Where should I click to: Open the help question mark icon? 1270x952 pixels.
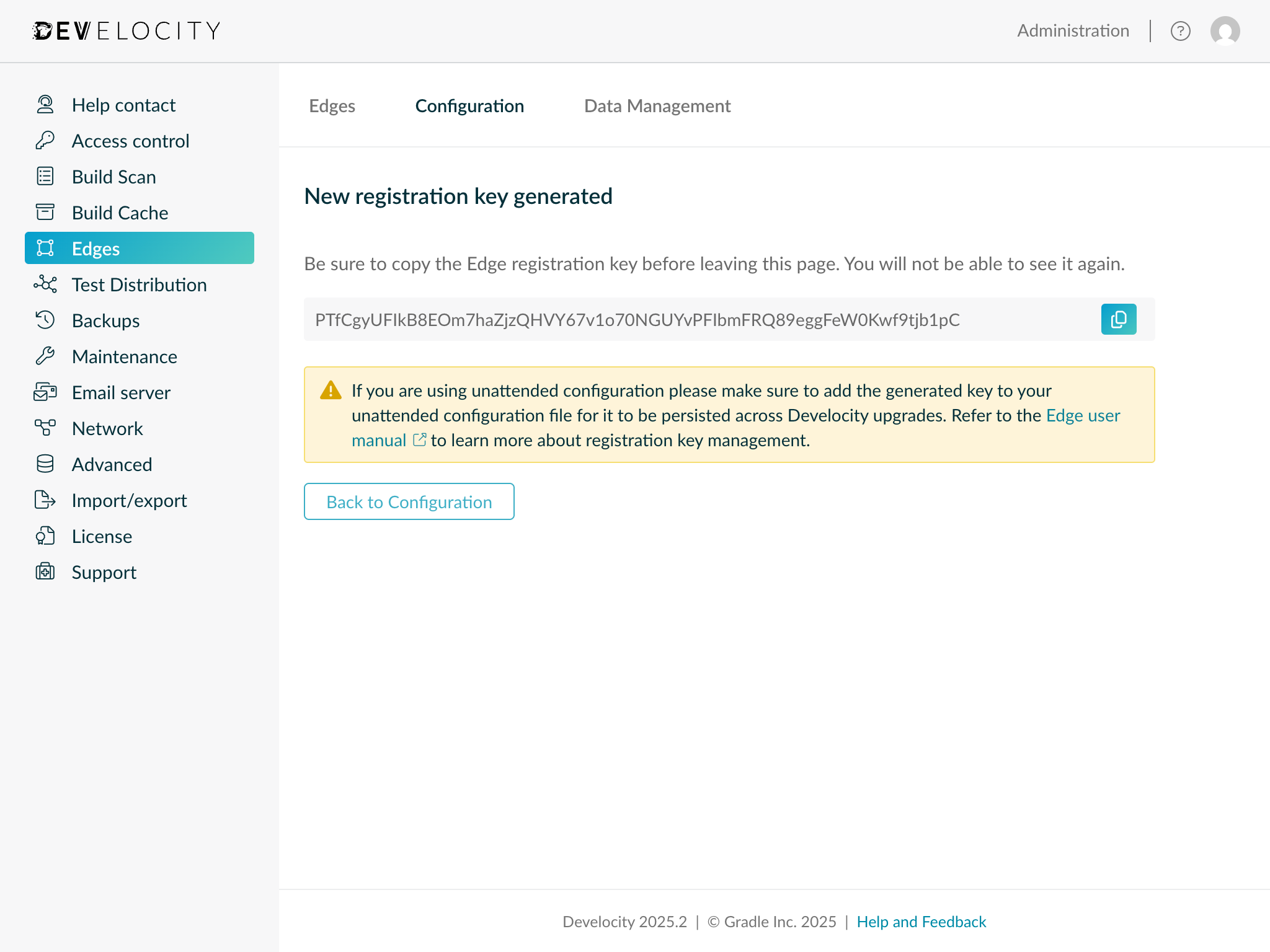tap(1181, 30)
